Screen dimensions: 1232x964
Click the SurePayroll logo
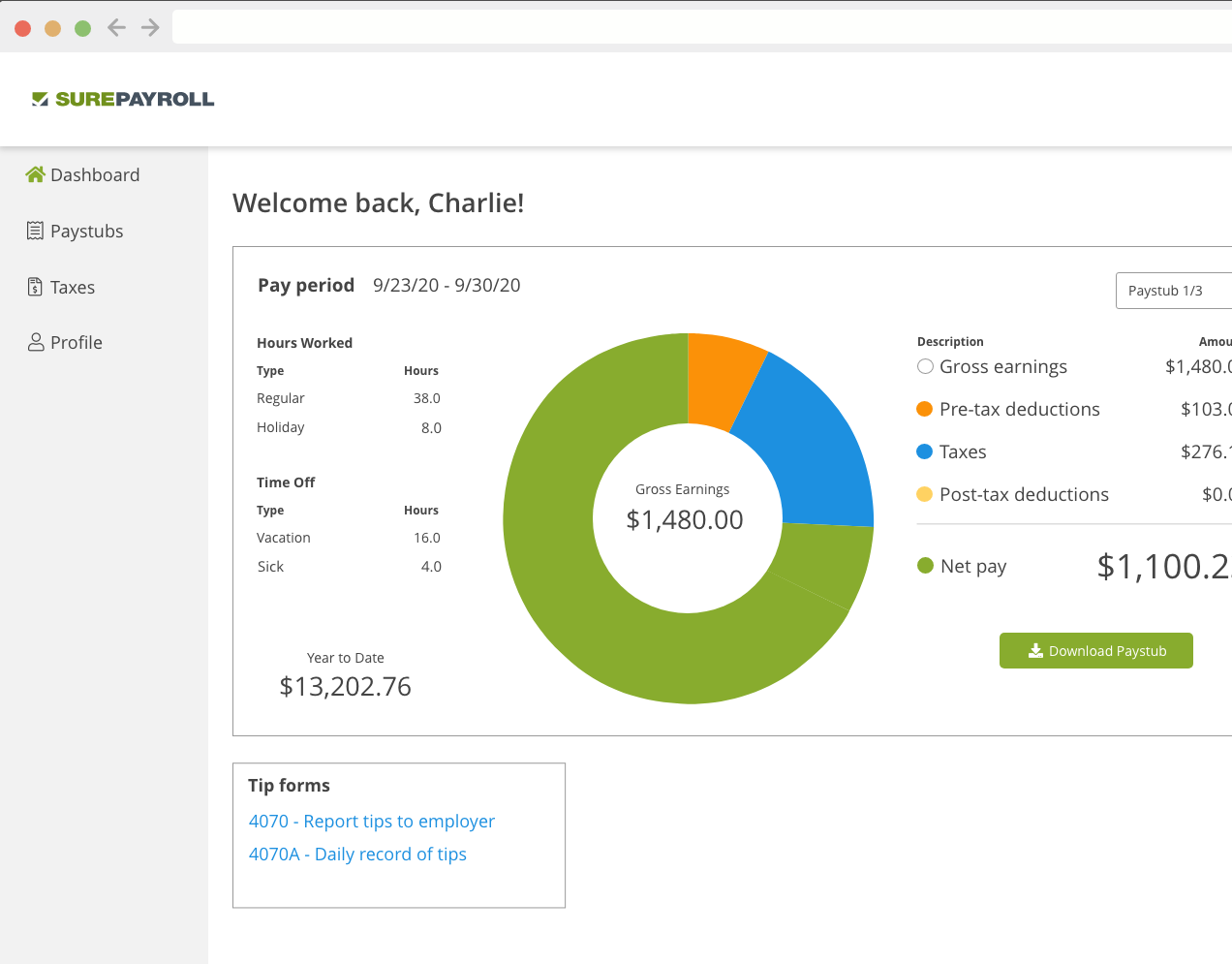click(123, 99)
